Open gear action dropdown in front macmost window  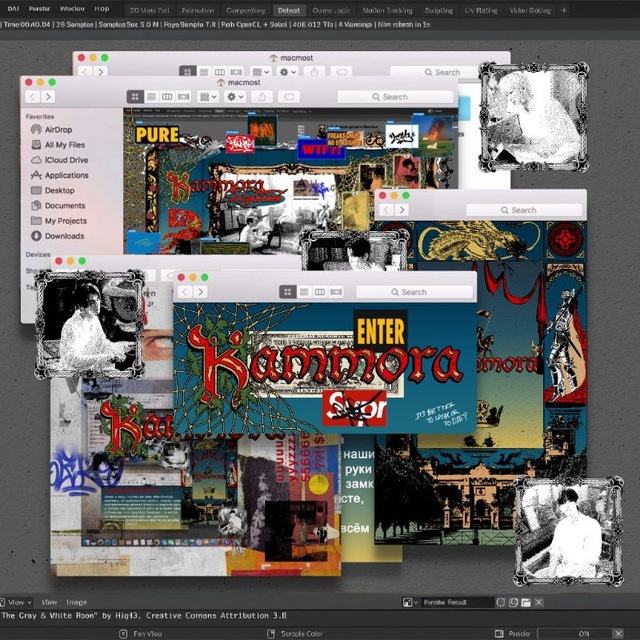pos(235,97)
